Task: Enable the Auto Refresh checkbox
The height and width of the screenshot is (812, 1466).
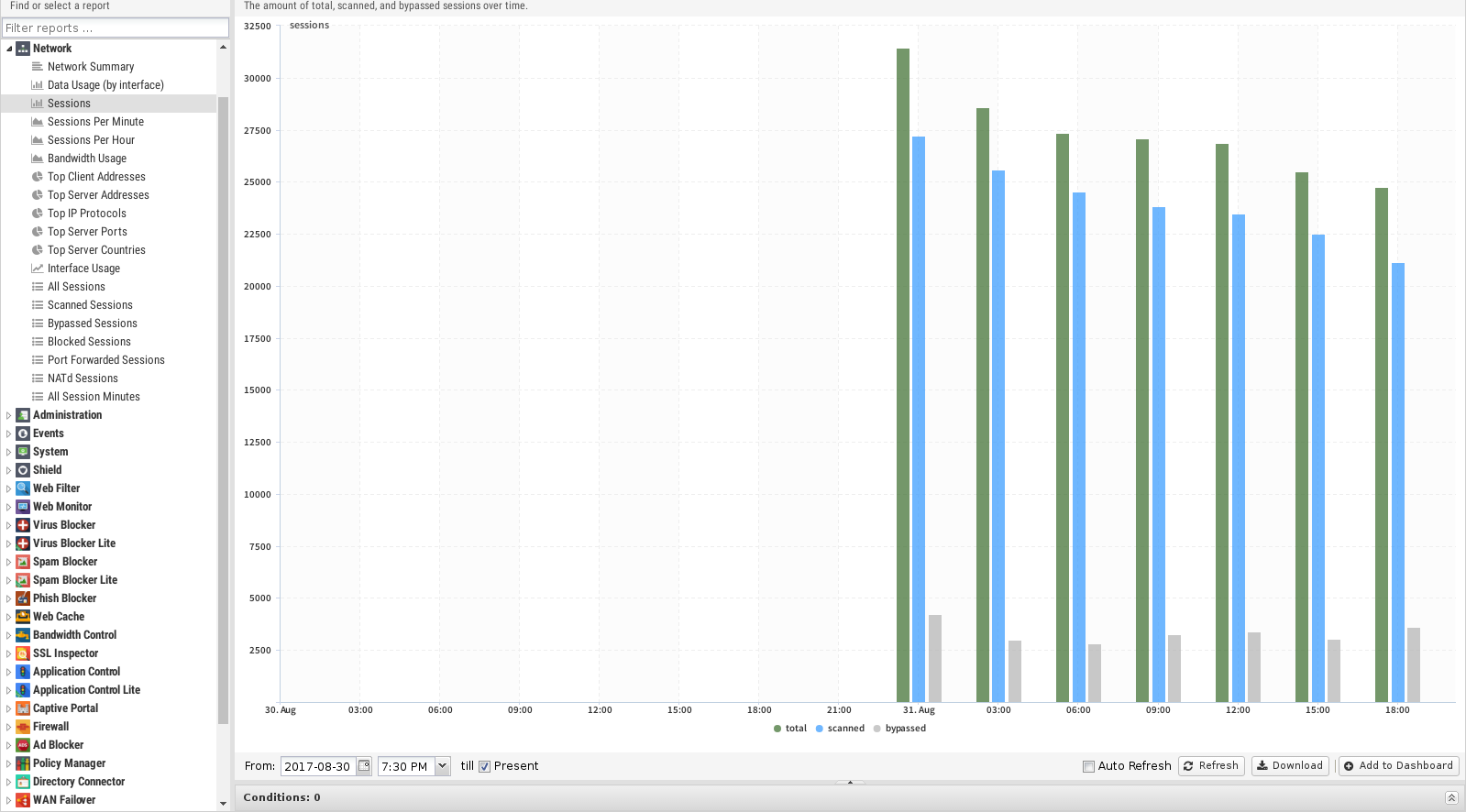Action: pos(1088,767)
